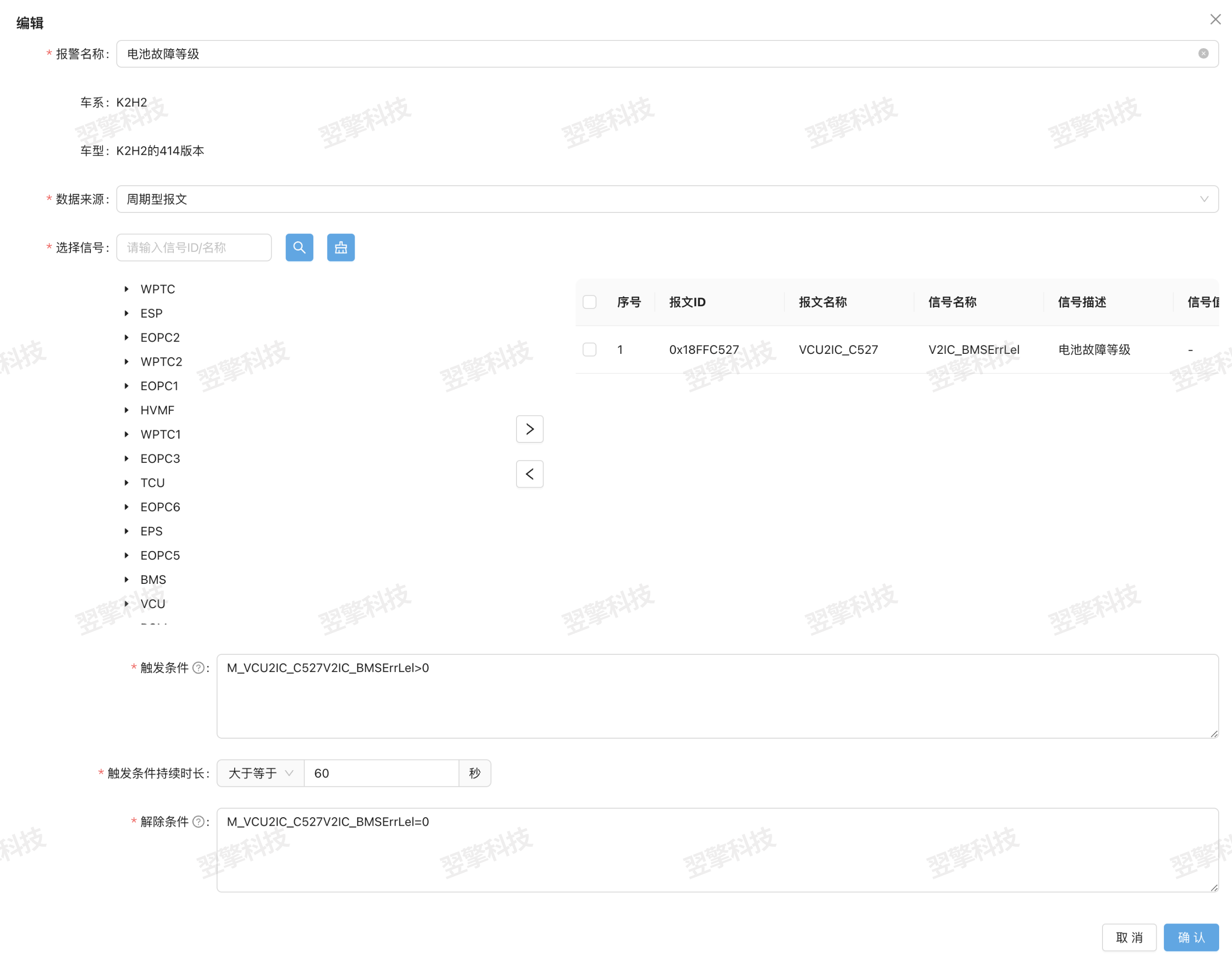Viewport: 1232px width, 962px height.
Task: Select the EOPC2 tree item
Action: click(x=159, y=337)
